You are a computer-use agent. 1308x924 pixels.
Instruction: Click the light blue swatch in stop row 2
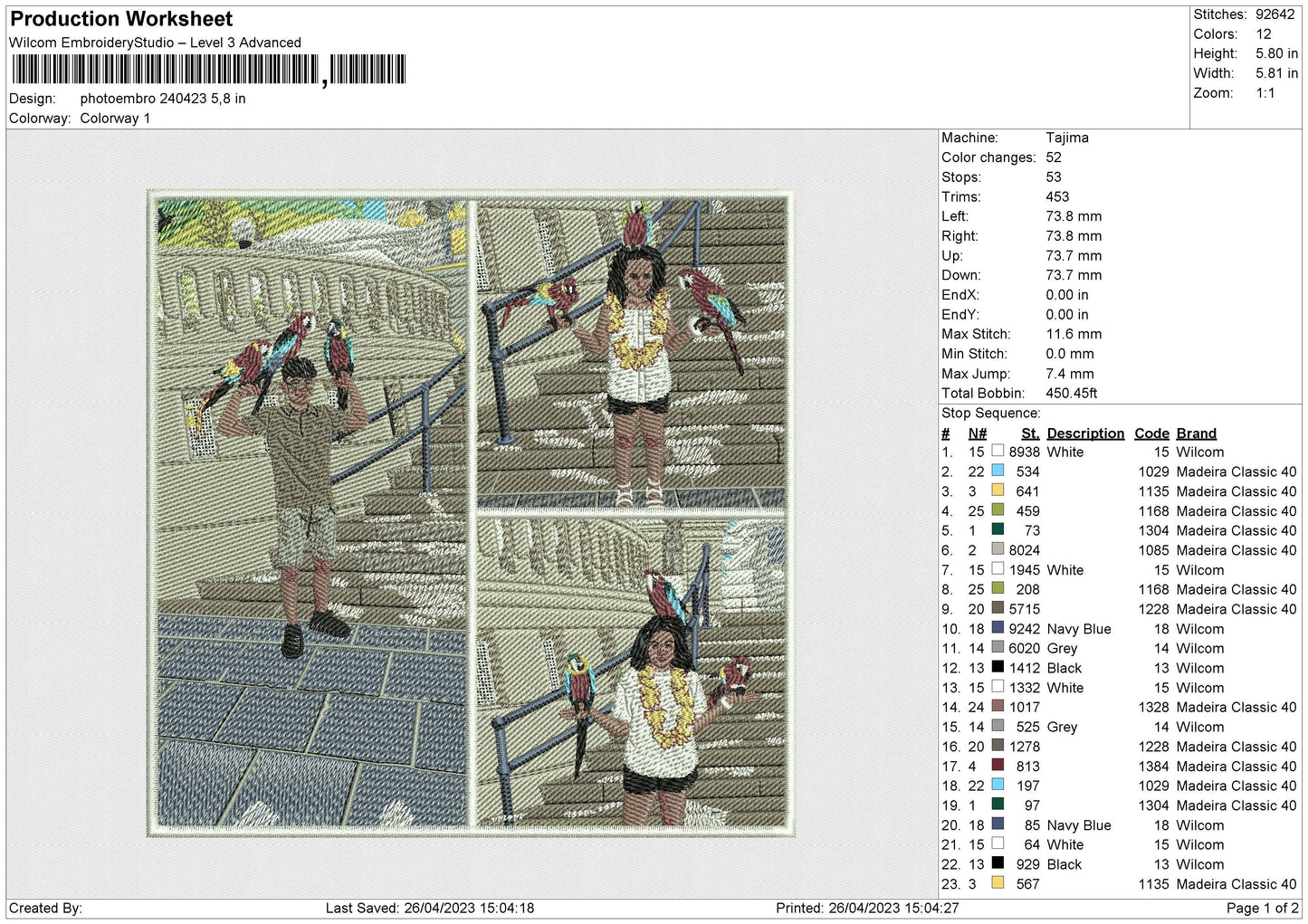click(x=998, y=472)
